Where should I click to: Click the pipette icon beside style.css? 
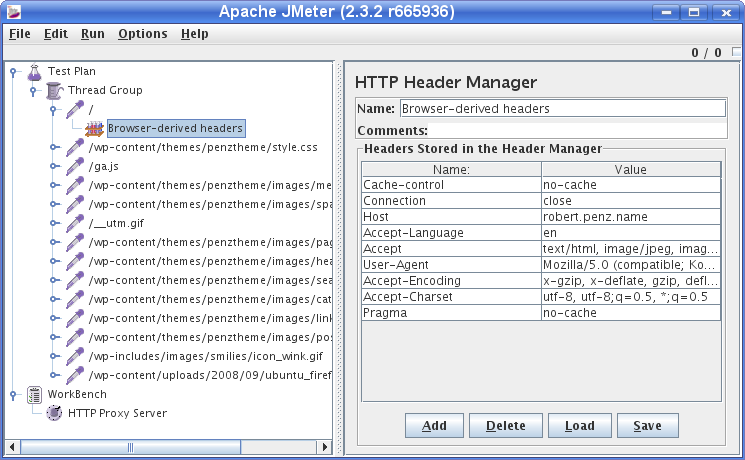75,148
